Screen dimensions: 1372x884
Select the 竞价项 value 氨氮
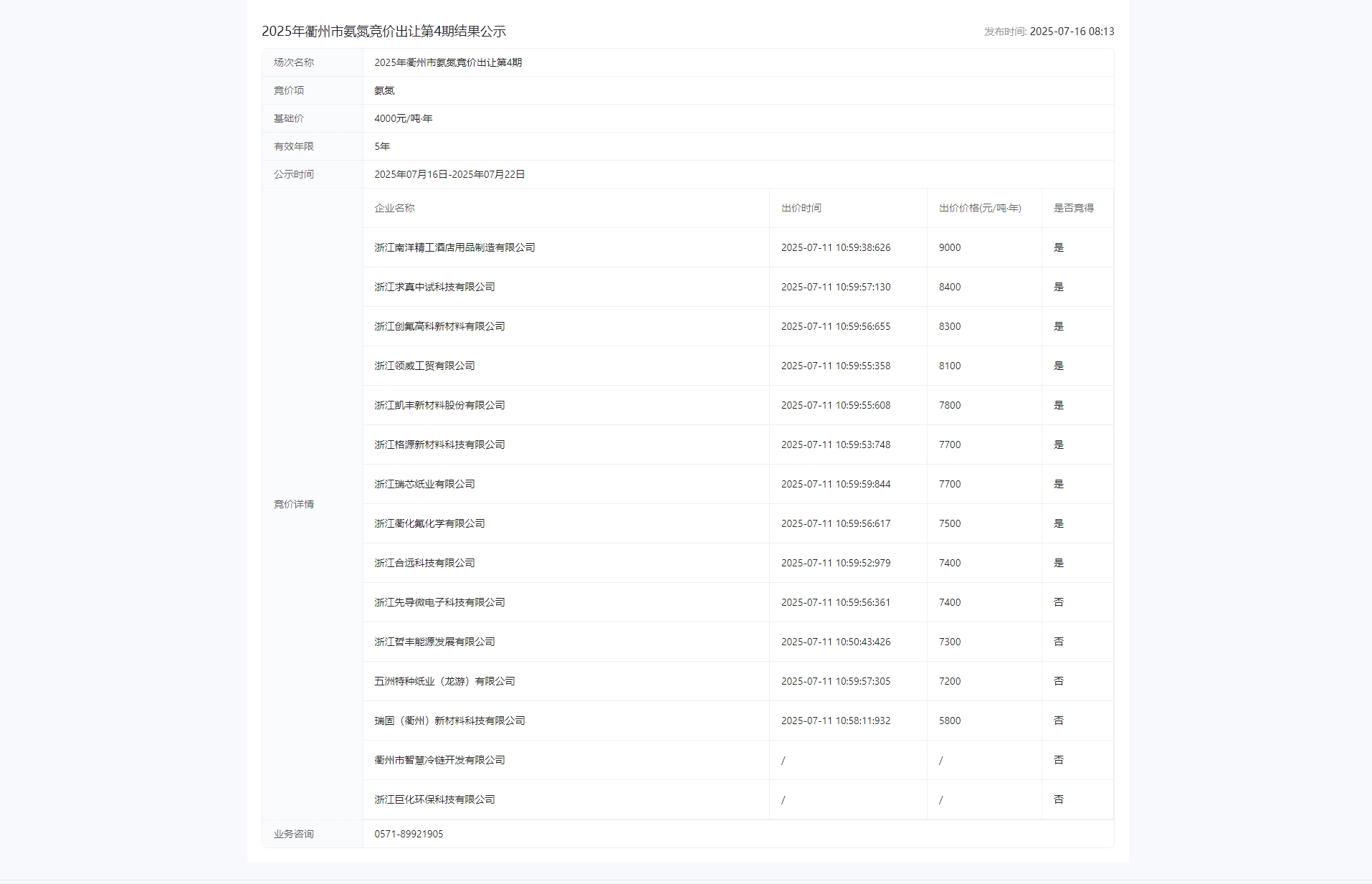(384, 90)
